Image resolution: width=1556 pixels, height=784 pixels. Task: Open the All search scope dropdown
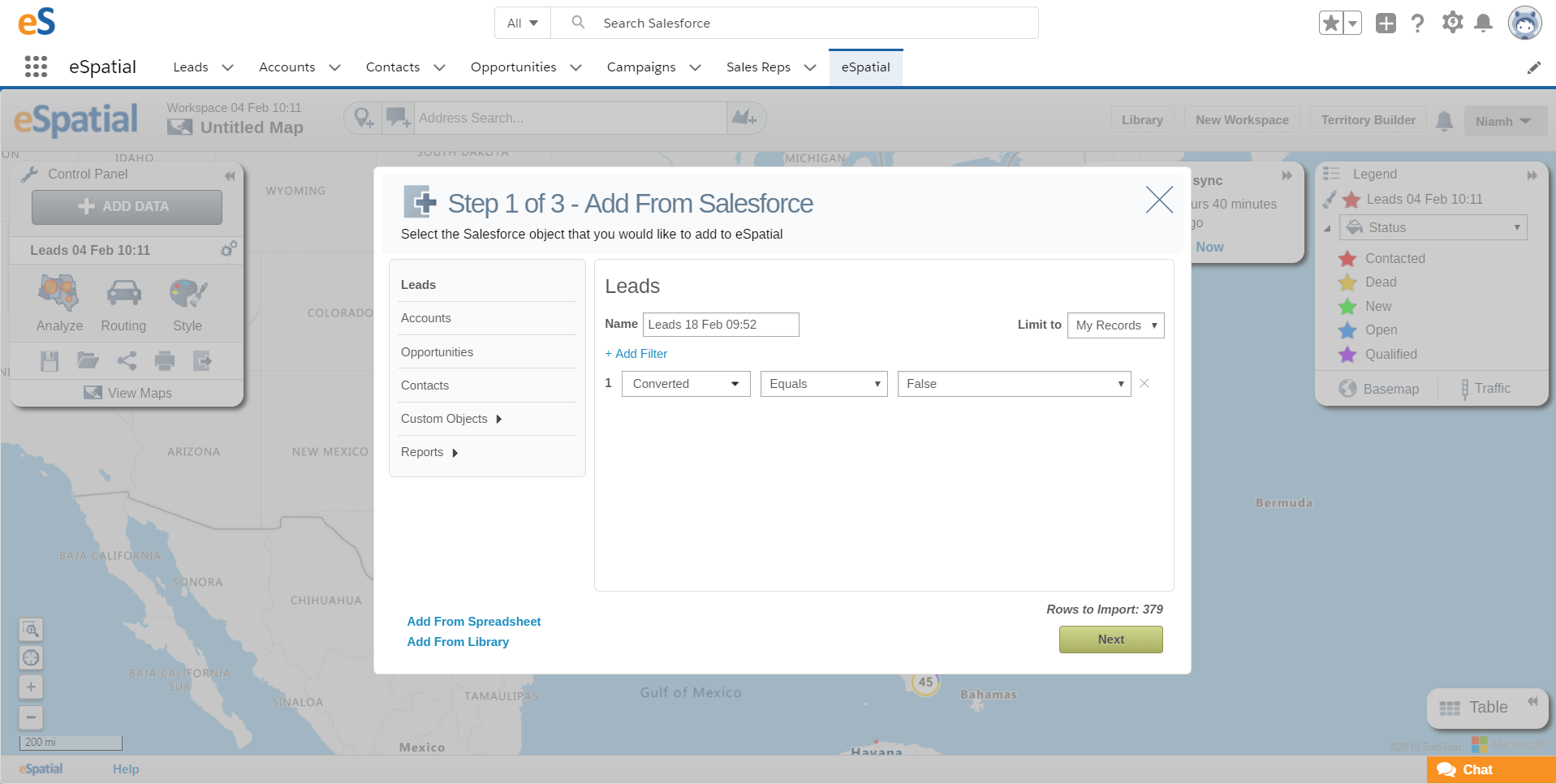tap(523, 23)
